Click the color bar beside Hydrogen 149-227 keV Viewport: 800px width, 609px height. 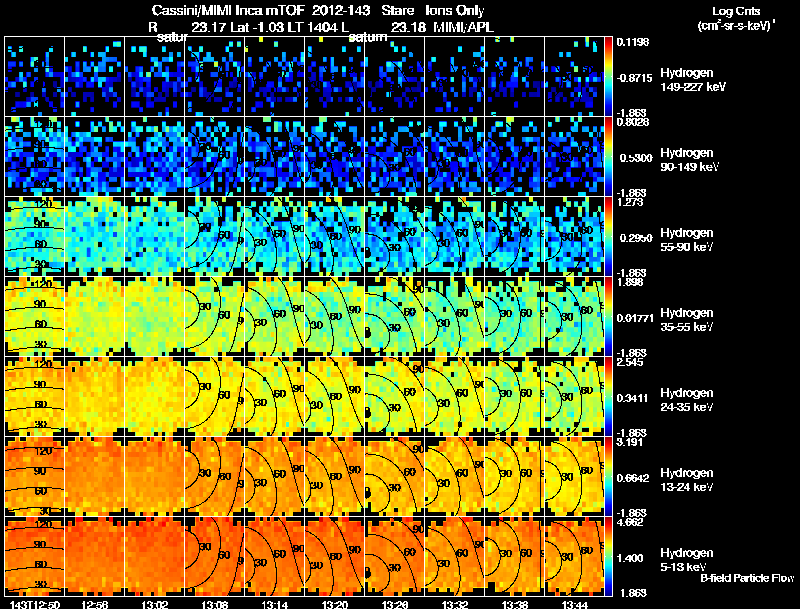608,77
